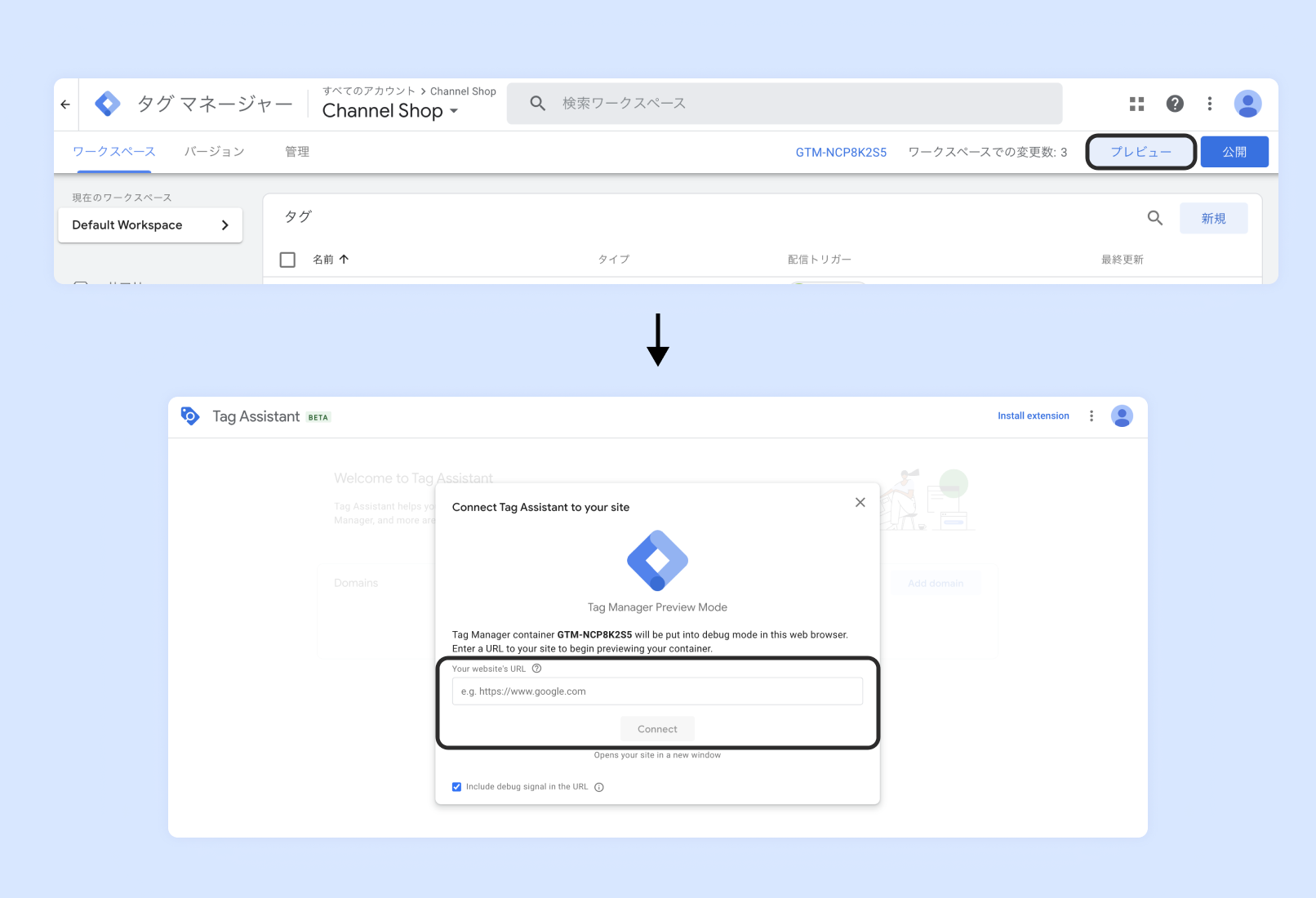
Task: Open the Google apps grid
Action: (x=1136, y=104)
